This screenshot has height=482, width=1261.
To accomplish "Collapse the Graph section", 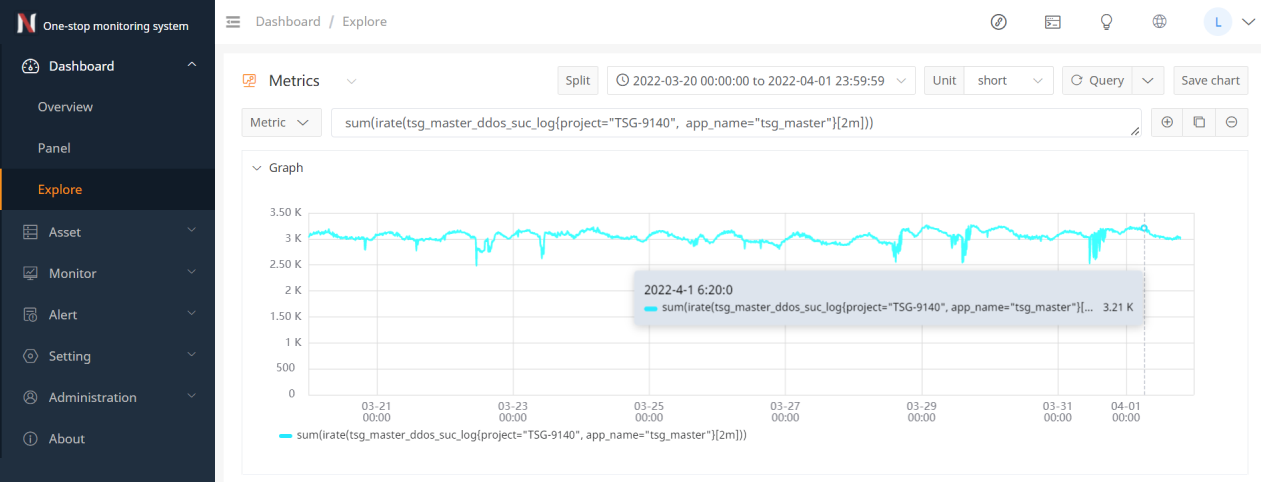I will click(257, 168).
